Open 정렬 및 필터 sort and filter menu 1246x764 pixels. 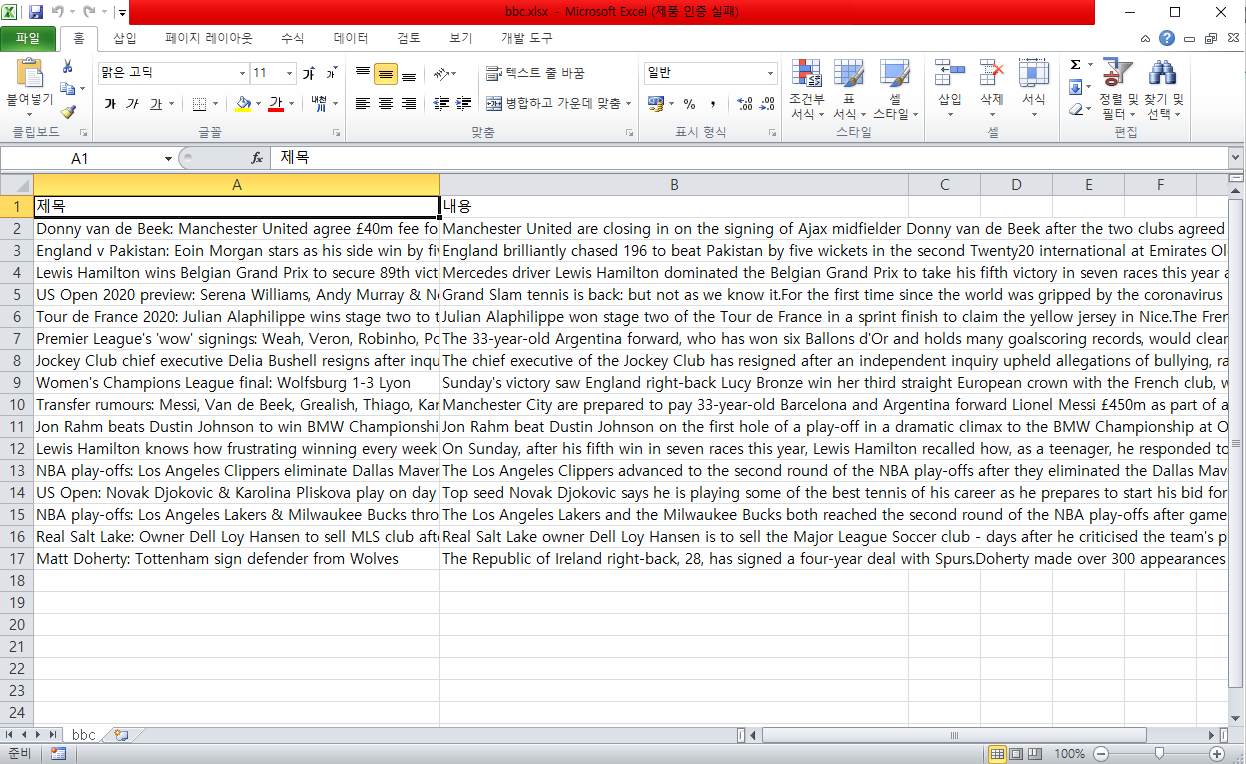click(1119, 89)
